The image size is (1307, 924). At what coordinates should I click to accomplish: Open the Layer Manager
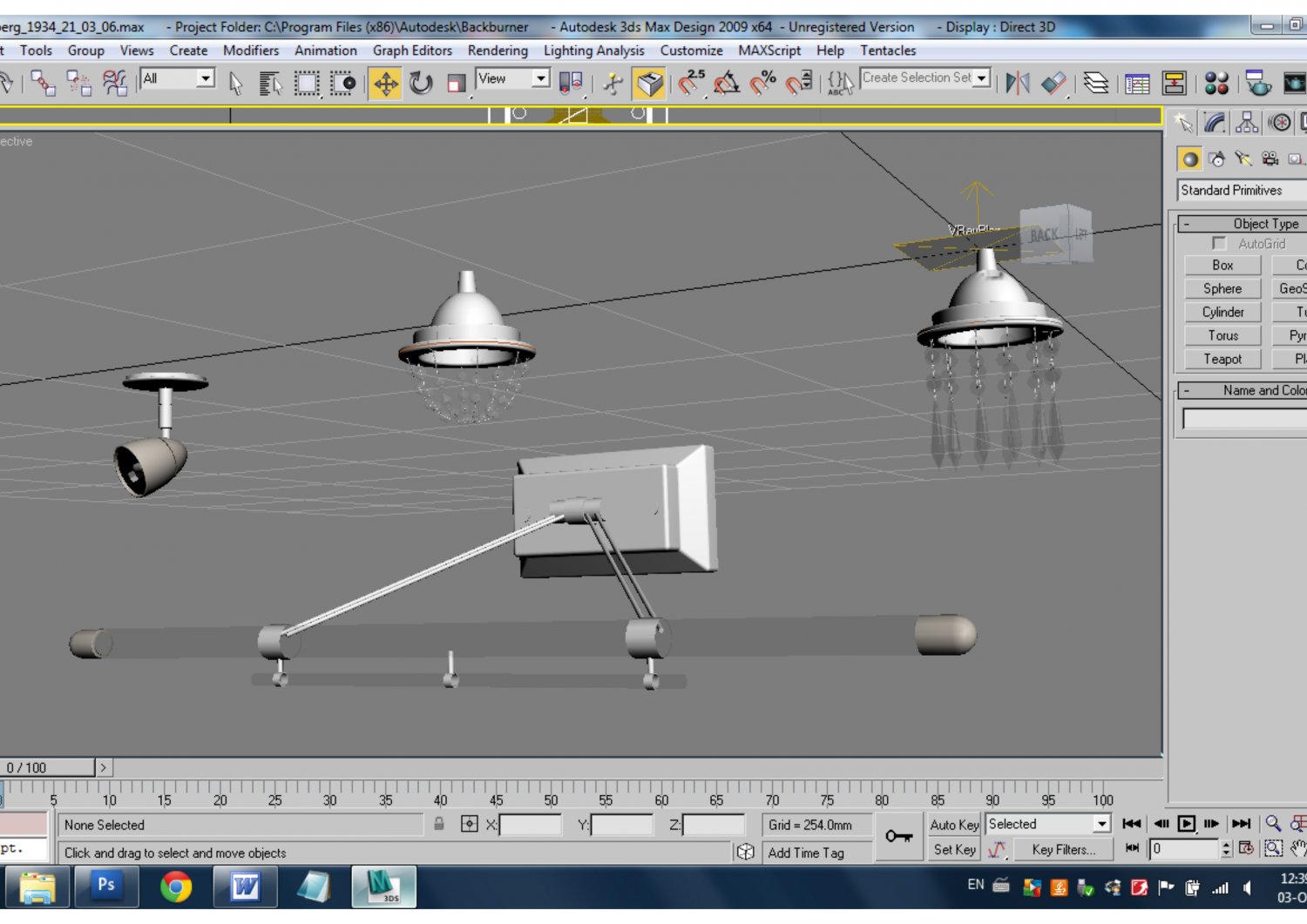coord(1097,84)
